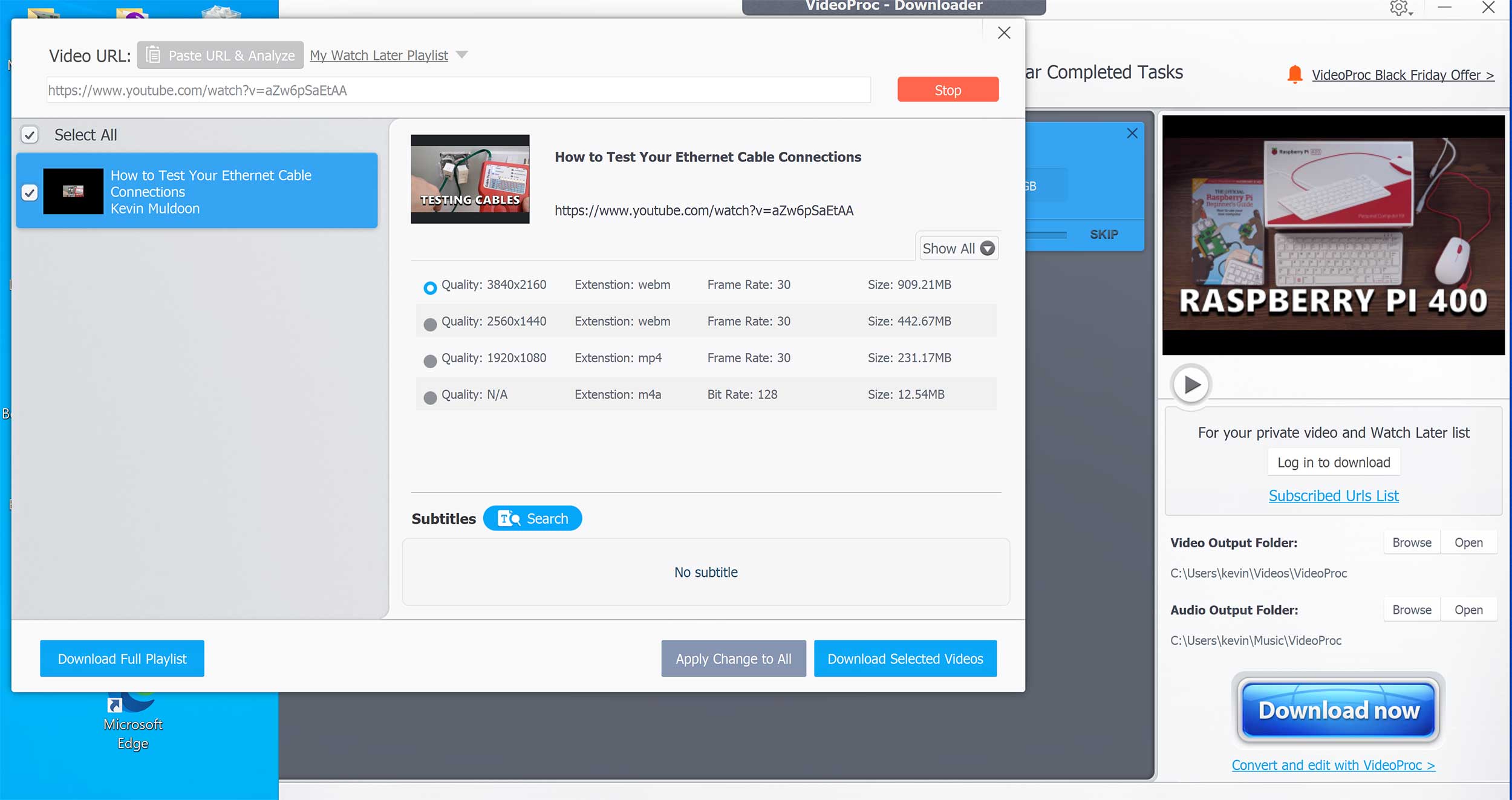Expand the Watch Later Playlist dropdown arrow
The width and height of the screenshot is (1512, 800).
pos(461,55)
